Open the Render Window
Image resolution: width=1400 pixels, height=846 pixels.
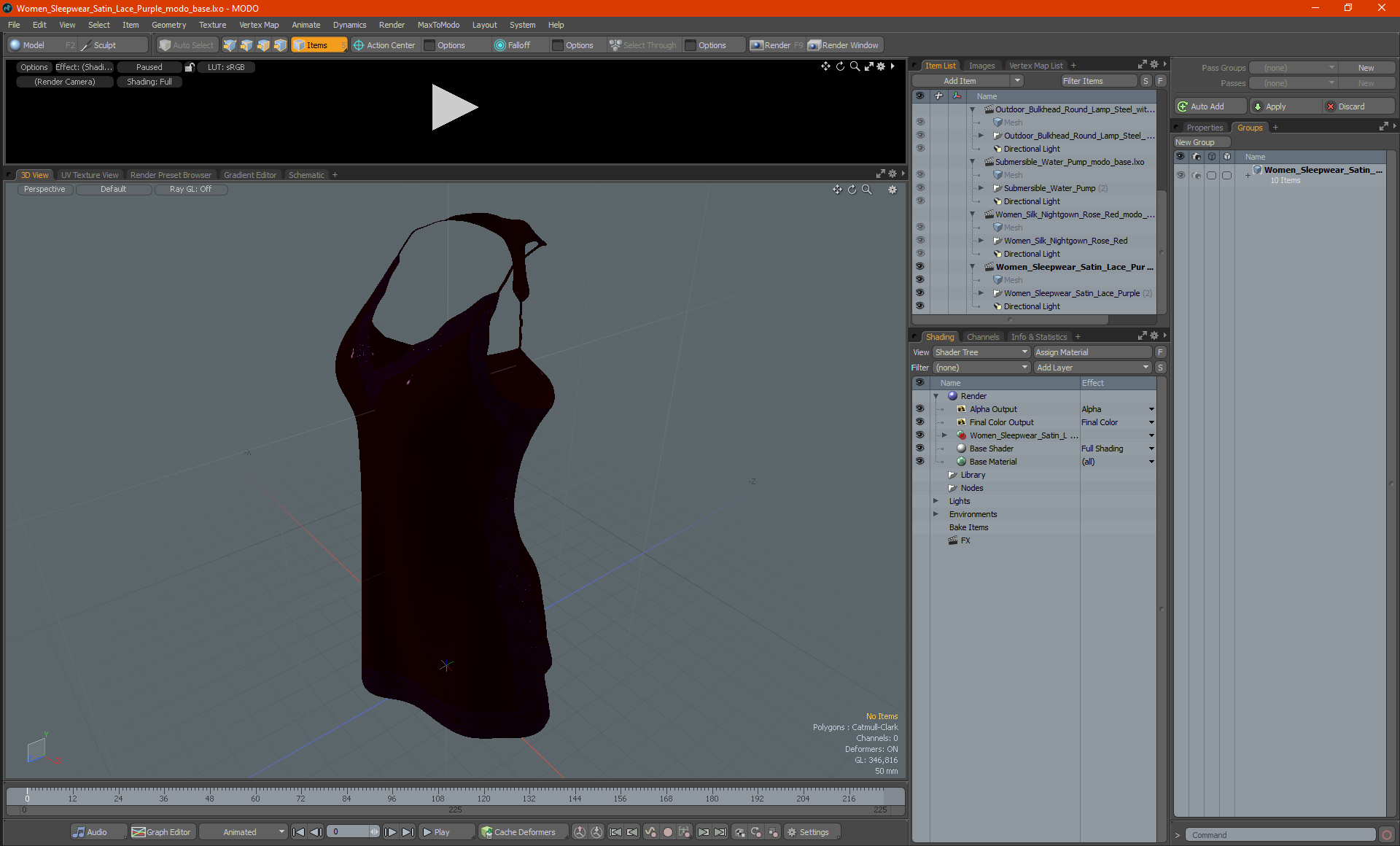pos(844,45)
